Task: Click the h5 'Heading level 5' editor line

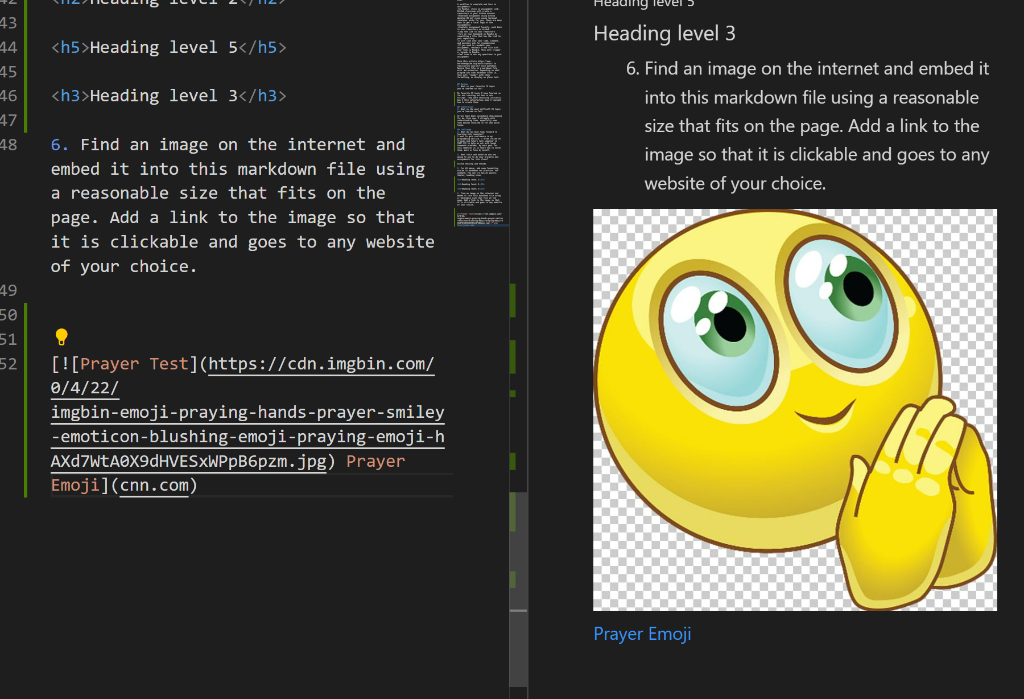Action: (x=168, y=48)
